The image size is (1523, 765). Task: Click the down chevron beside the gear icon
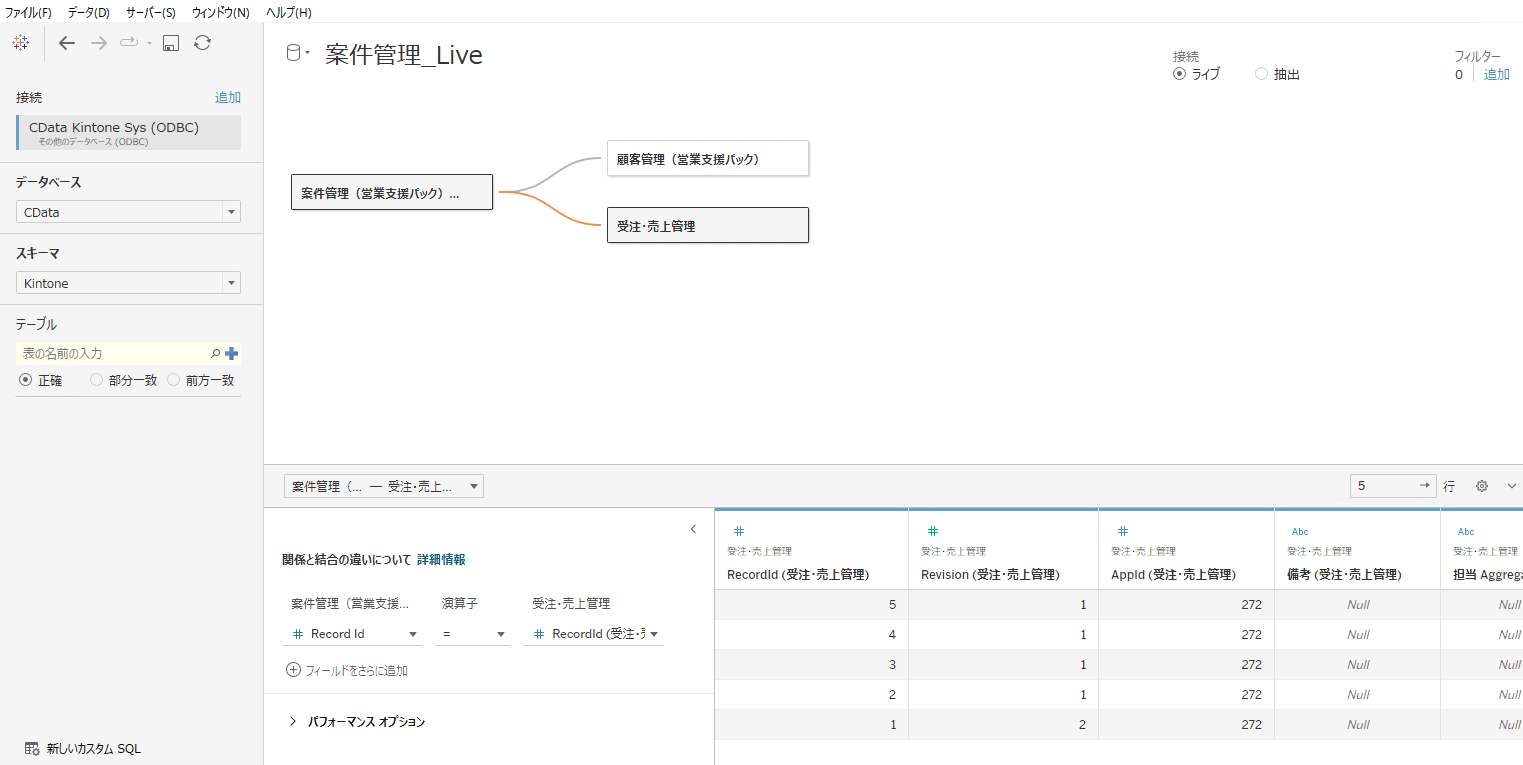(1512, 486)
